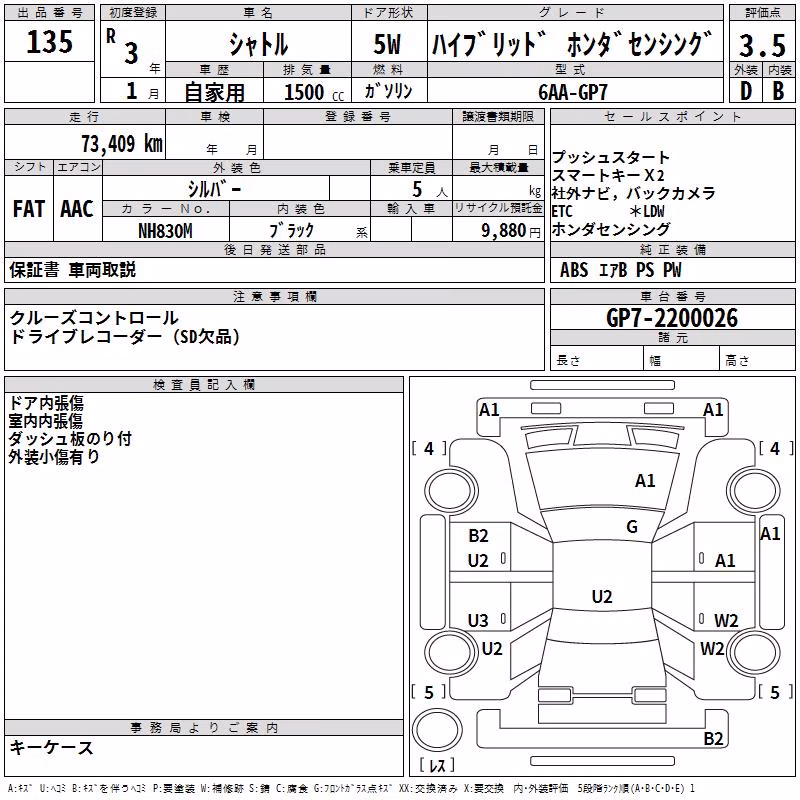Click inspector note ダッシュ板のり付
Viewport: 800px width, 800px height.
pyautogui.click(x=70, y=439)
